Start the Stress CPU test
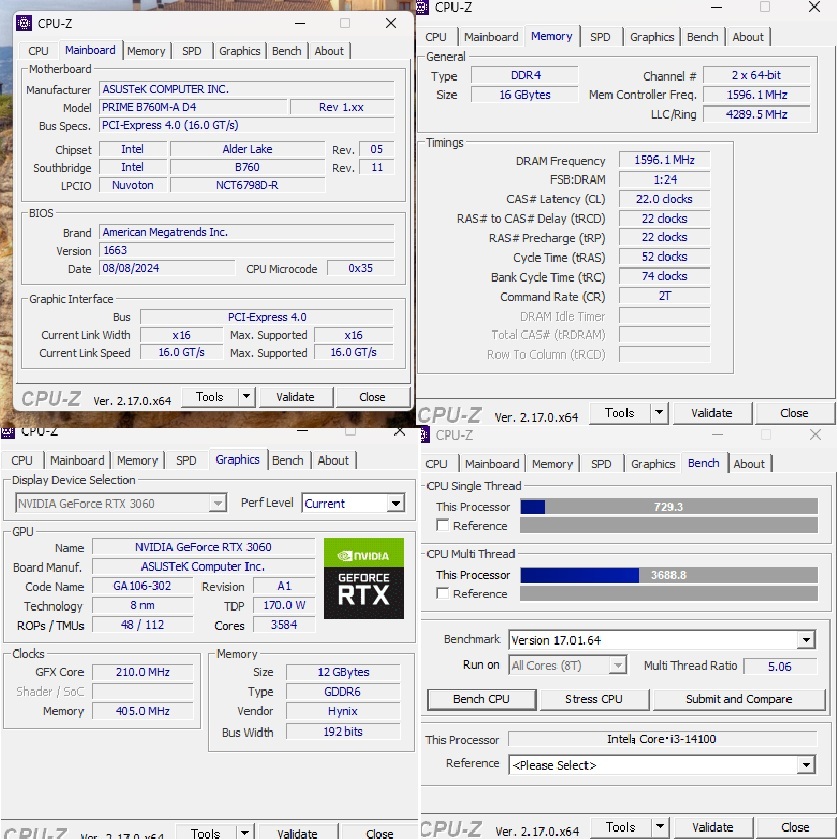This screenshot has width=837, height=839. 593,699
